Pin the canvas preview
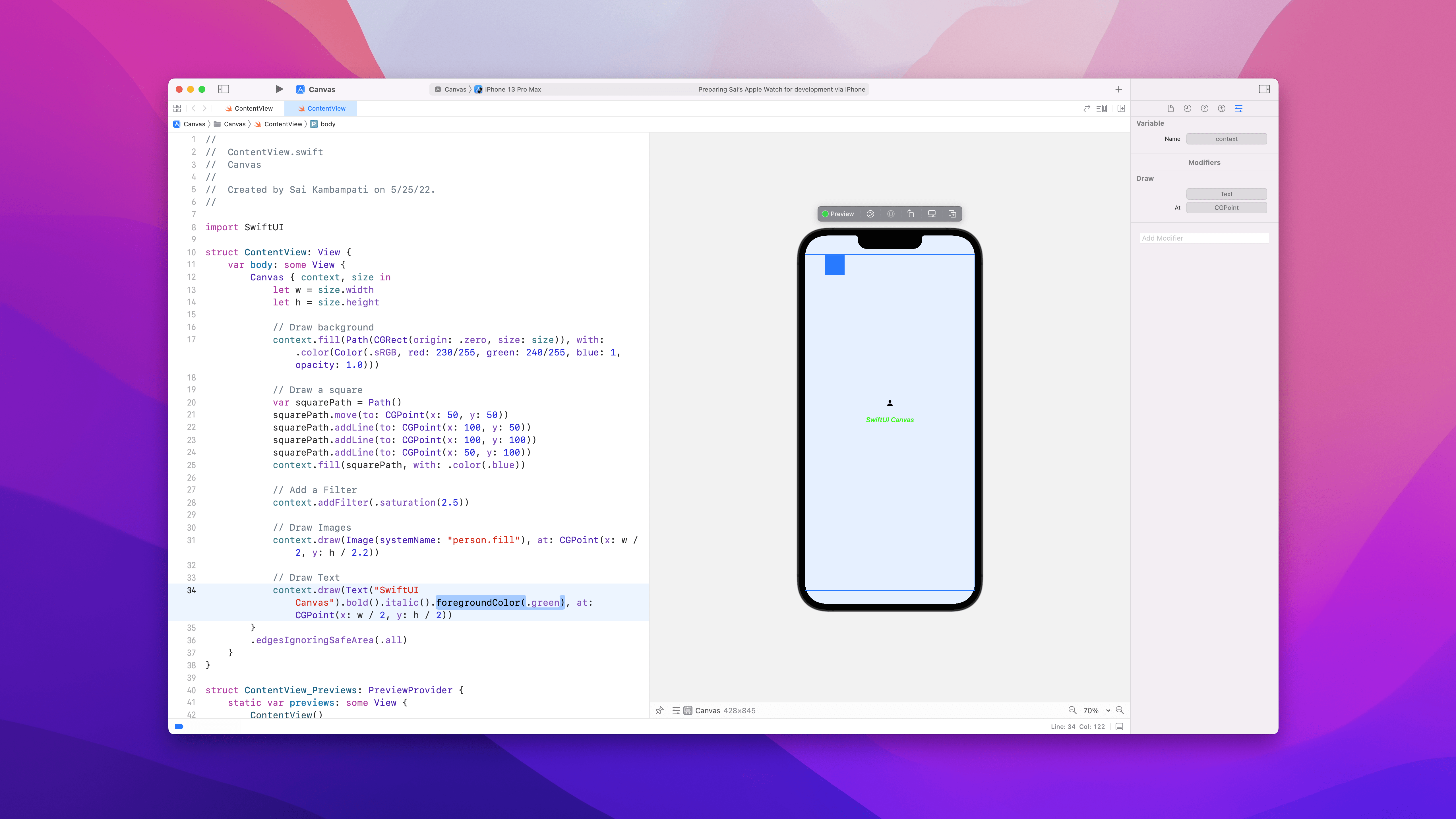The height and width of the screenshot is (819, 1456). point(659,710)
